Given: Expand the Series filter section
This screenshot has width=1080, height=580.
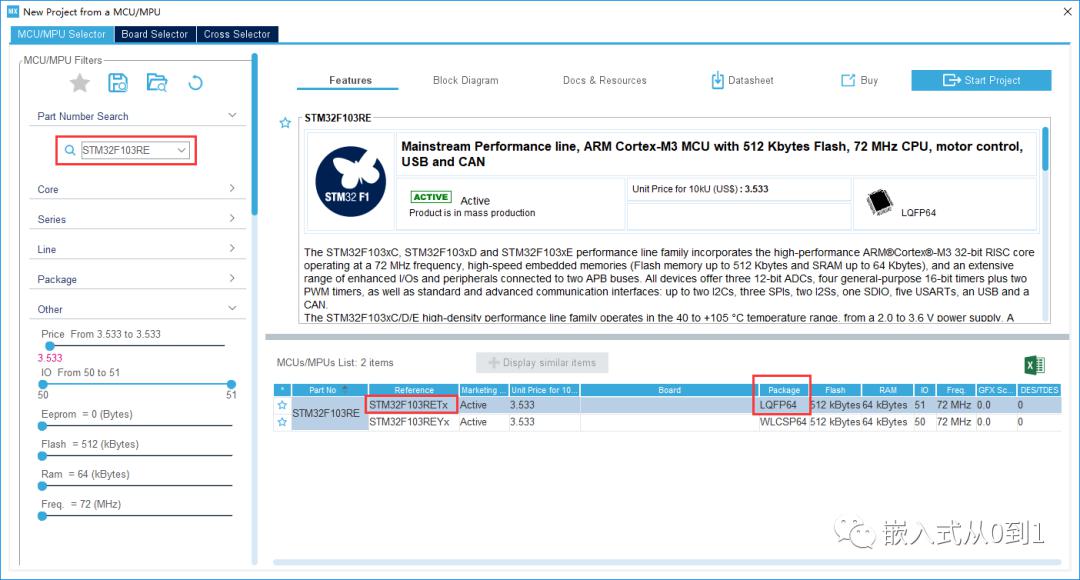Looking at the screenshot, I should pyautogui.click(x=232, y=218).
